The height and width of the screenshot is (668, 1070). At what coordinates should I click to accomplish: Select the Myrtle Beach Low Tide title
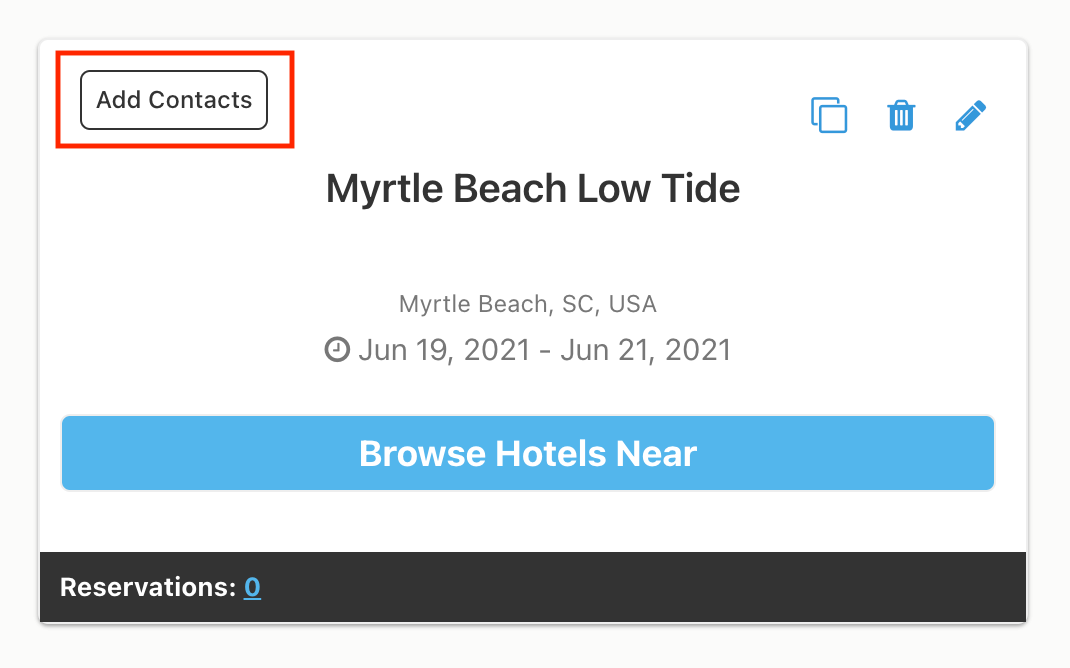tap(532, 189)
